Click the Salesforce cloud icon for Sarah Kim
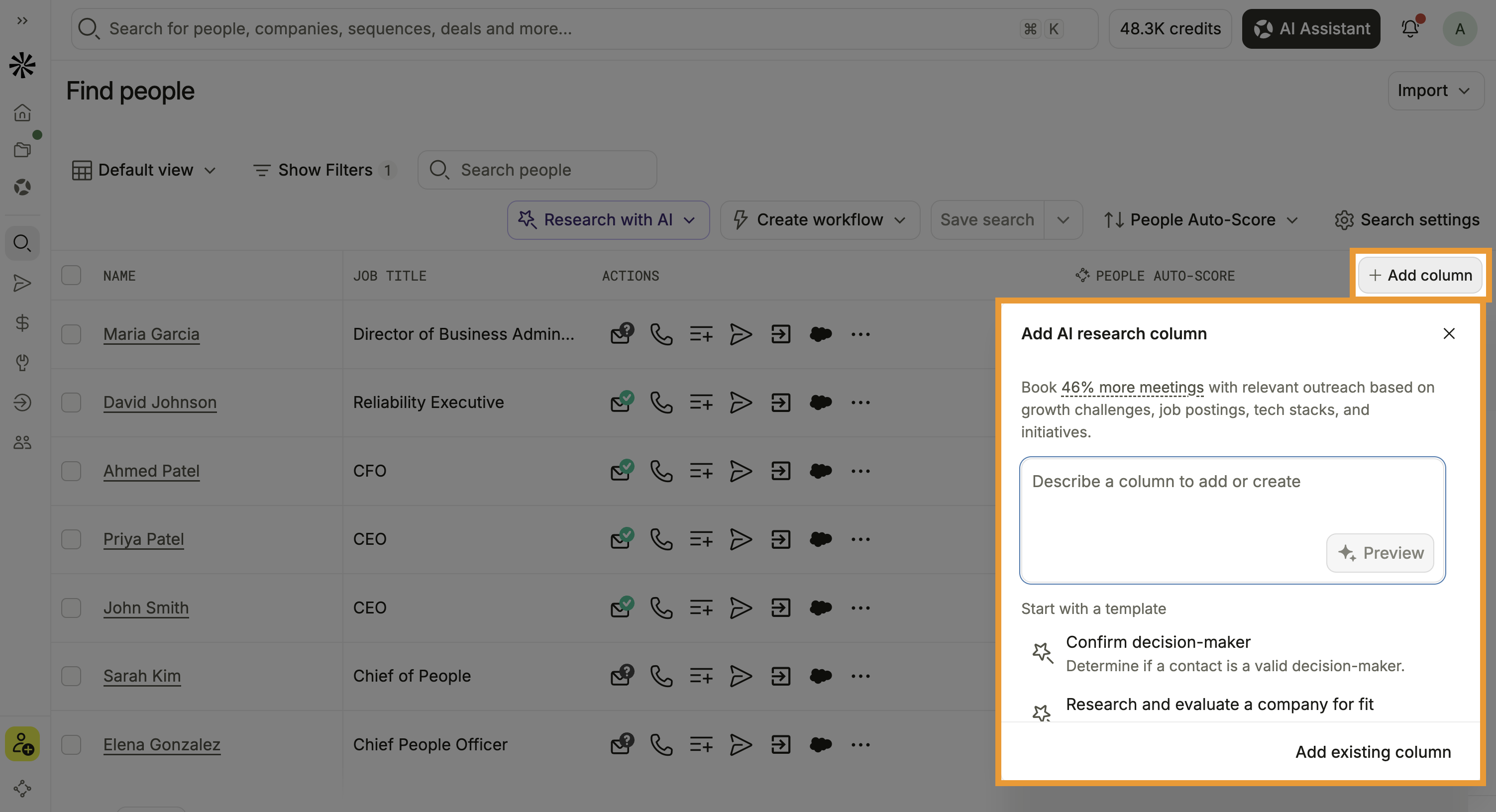 (821, 676)
